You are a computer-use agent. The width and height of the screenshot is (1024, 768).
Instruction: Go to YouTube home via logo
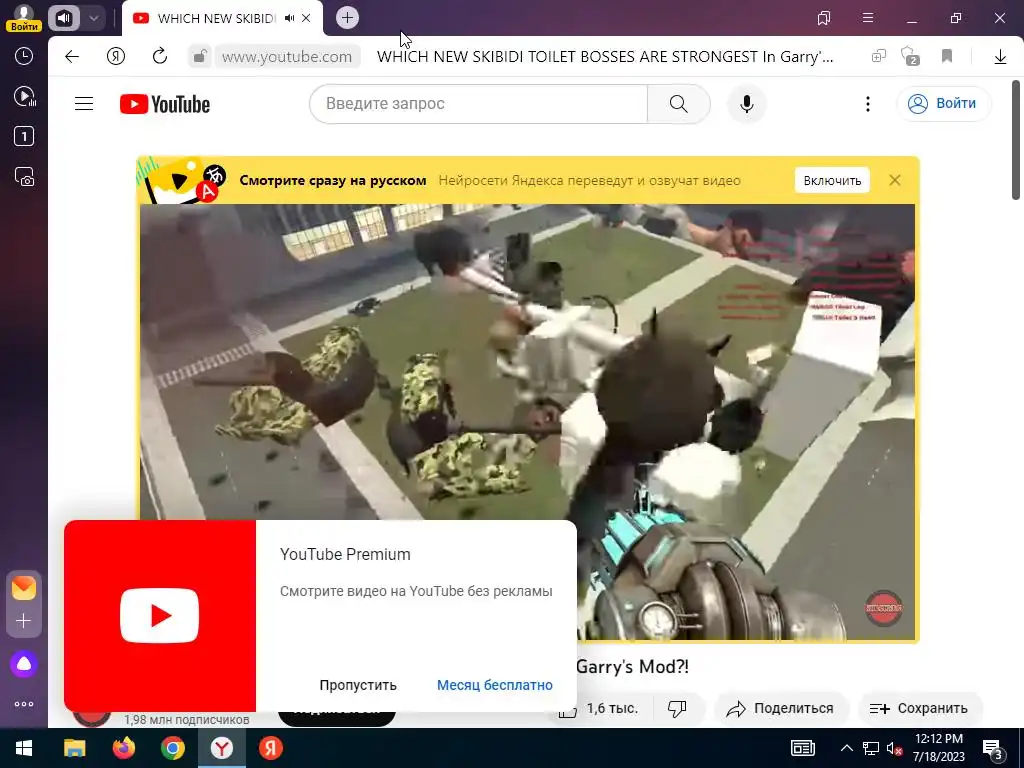(165, 104)
